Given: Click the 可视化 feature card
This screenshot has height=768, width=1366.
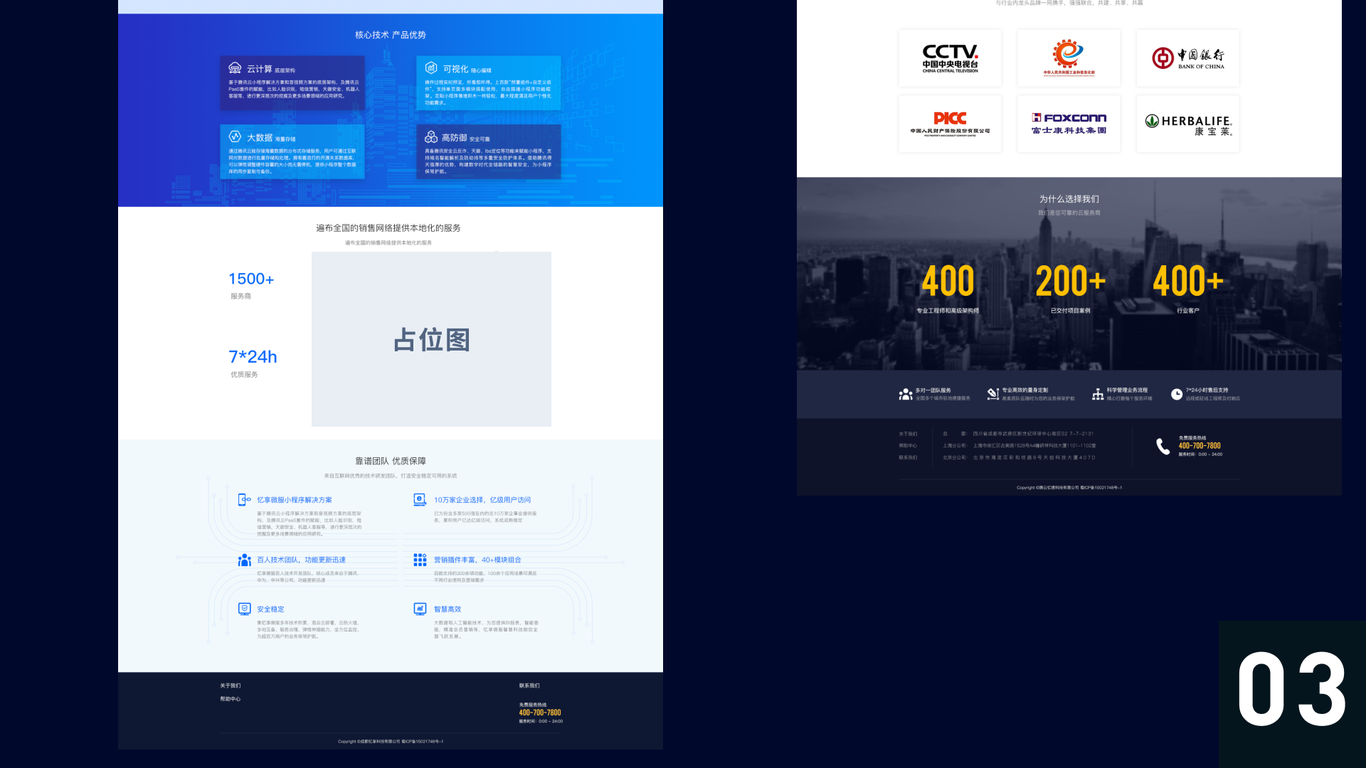Looking at the screenshot, I should pos(488,83).
